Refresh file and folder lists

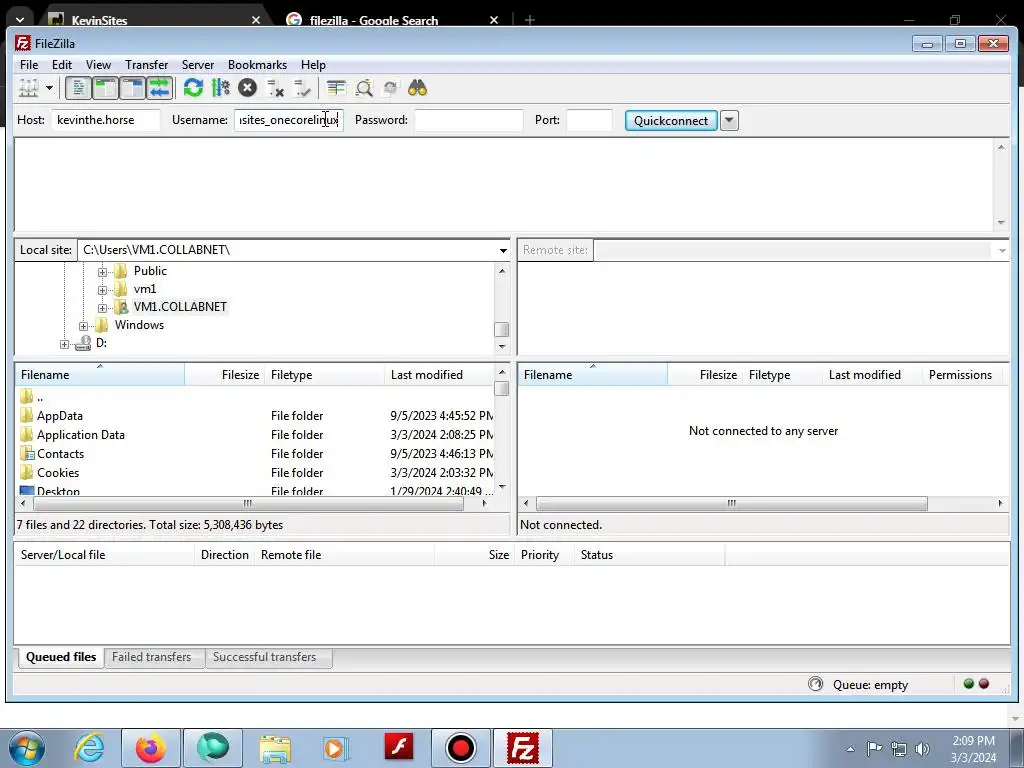pos(193,88)
